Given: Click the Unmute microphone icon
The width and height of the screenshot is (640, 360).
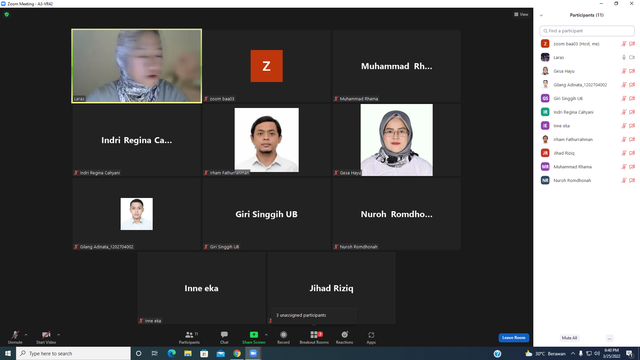Looking at the screenshot, I should [x=15, y=335].
